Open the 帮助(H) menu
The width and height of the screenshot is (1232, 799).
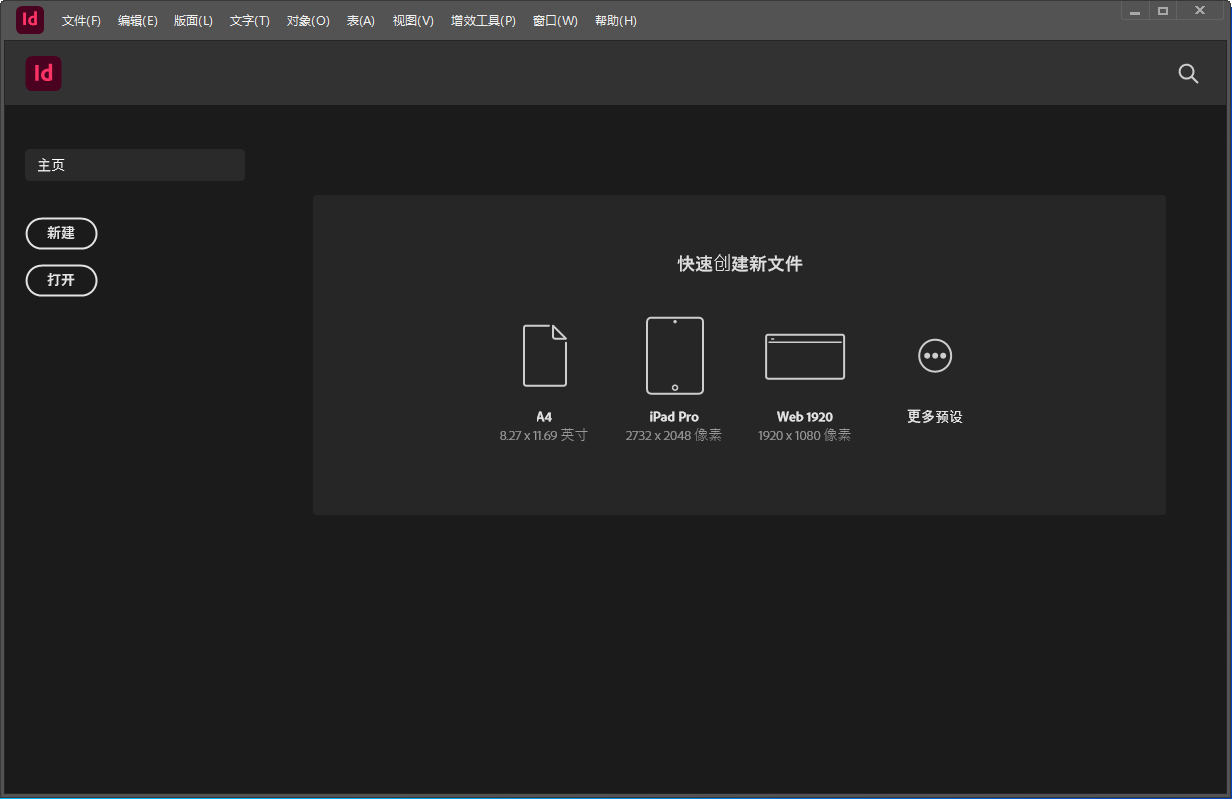pos(615,21)
